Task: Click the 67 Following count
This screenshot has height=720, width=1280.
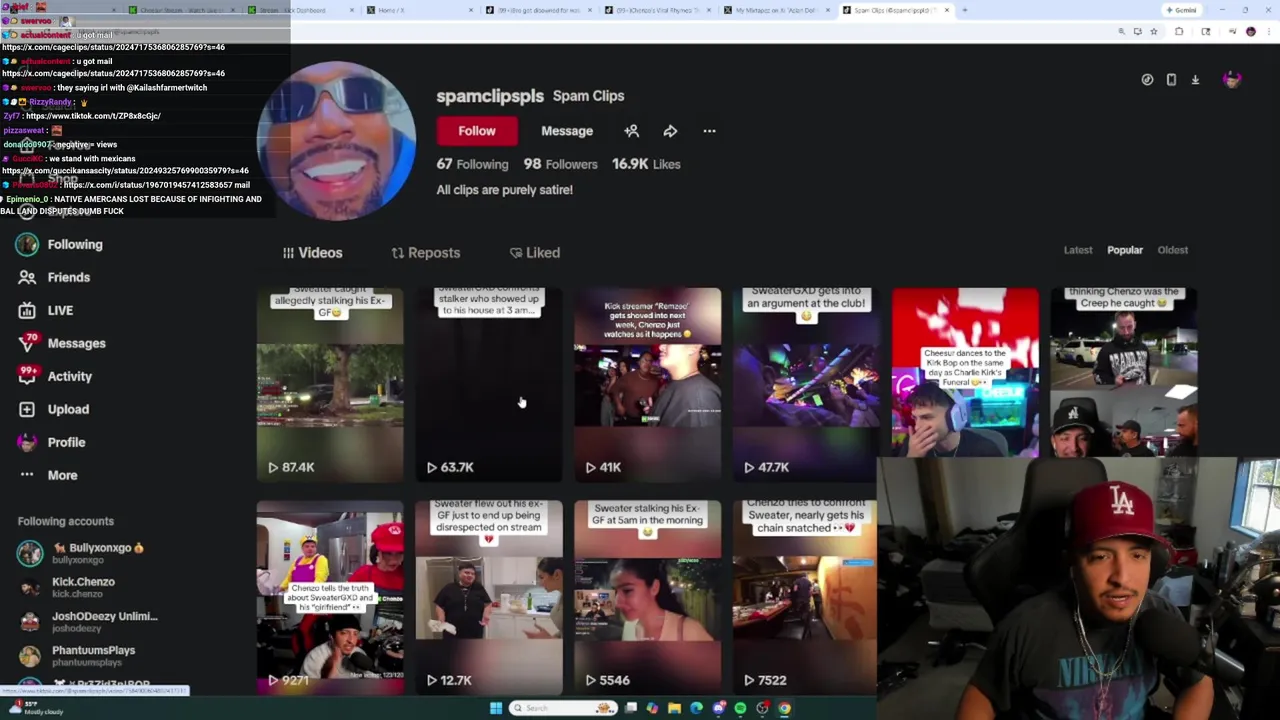Action: [x=472, y=164]
